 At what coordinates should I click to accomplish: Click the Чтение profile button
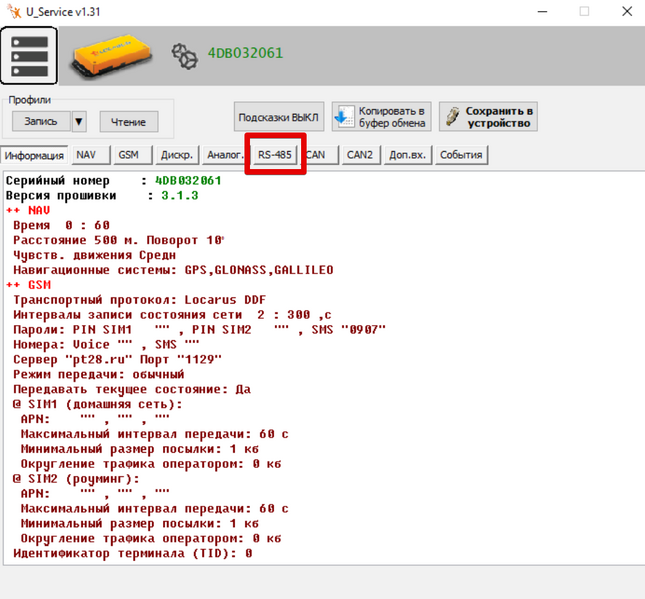click(129, 122)
